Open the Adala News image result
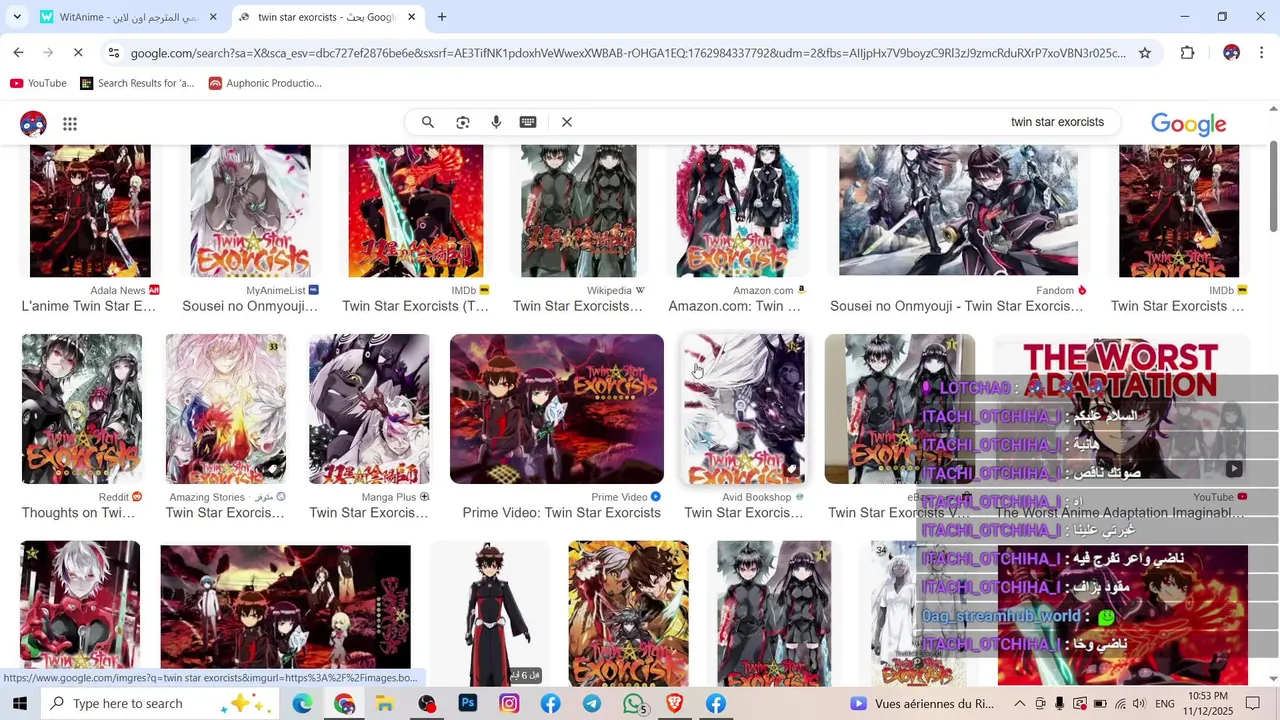Image resolution: width=1280 pixels, height=720 pixels. 90,211
